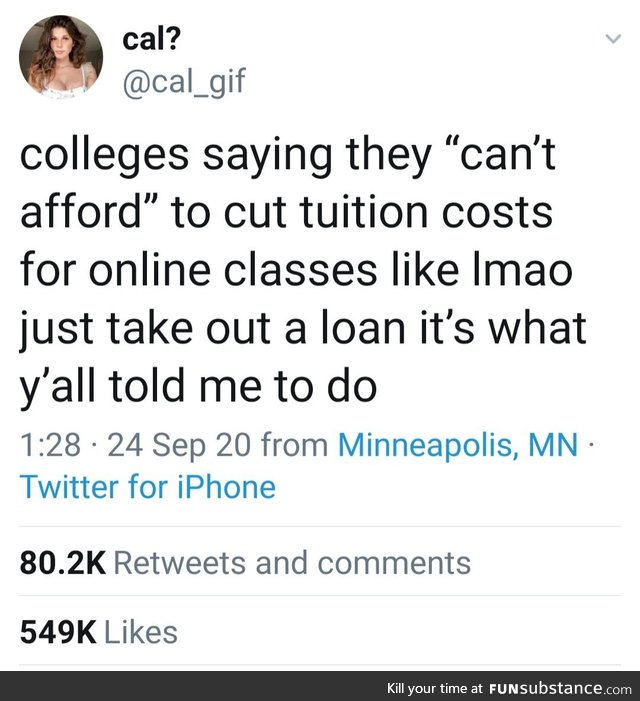
Task: Select the word "colleges" starting the tweet
Action: 105,156
